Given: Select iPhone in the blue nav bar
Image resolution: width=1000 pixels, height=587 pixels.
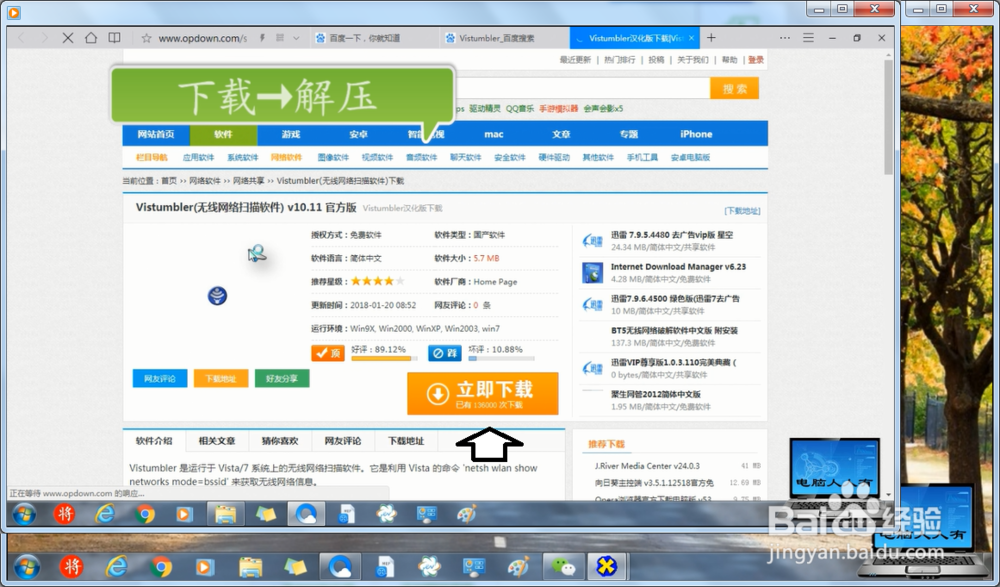Looking at the screenshot, I should coord(696,134).
